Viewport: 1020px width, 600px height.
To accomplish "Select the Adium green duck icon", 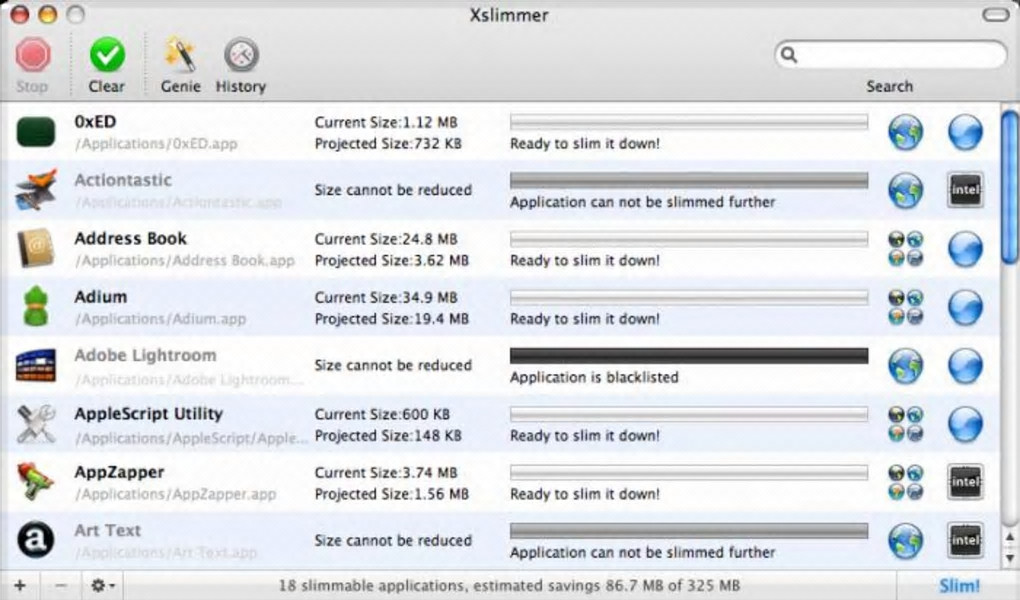I will coord(36,307).
